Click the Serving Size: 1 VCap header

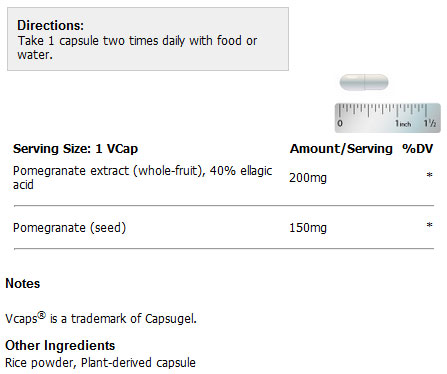coord(75,149)
